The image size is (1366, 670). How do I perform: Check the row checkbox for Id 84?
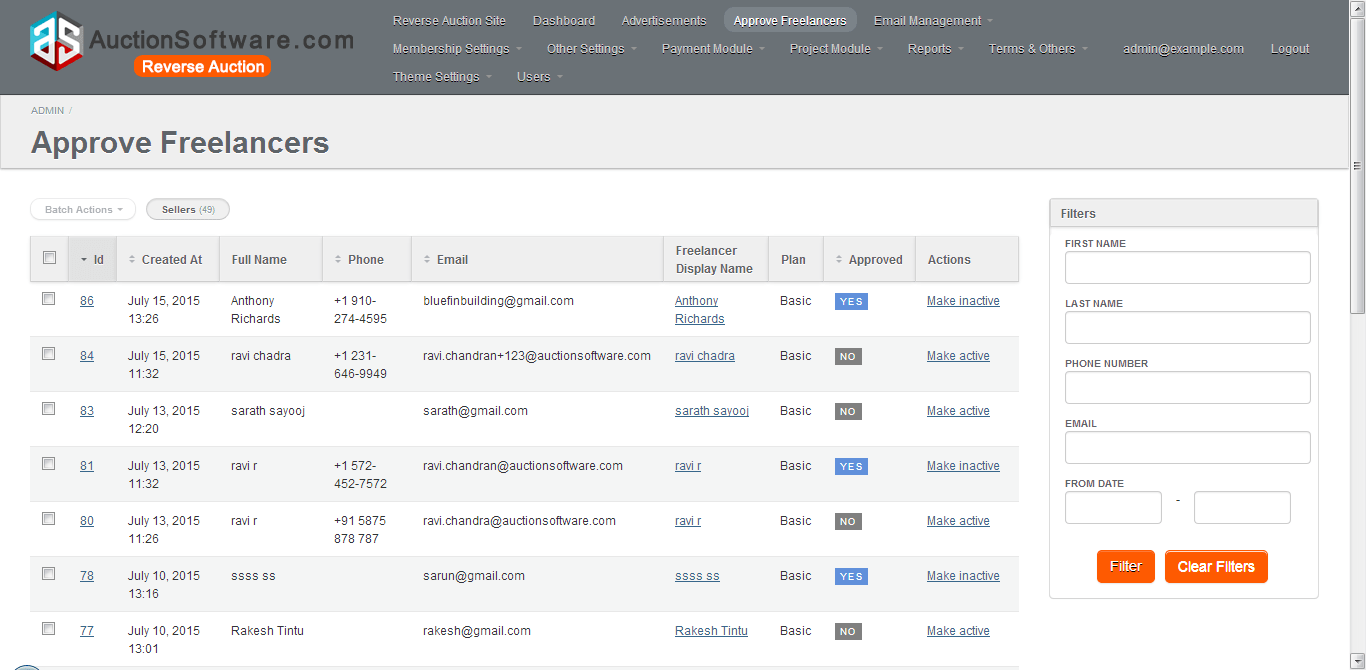[48, 354]
